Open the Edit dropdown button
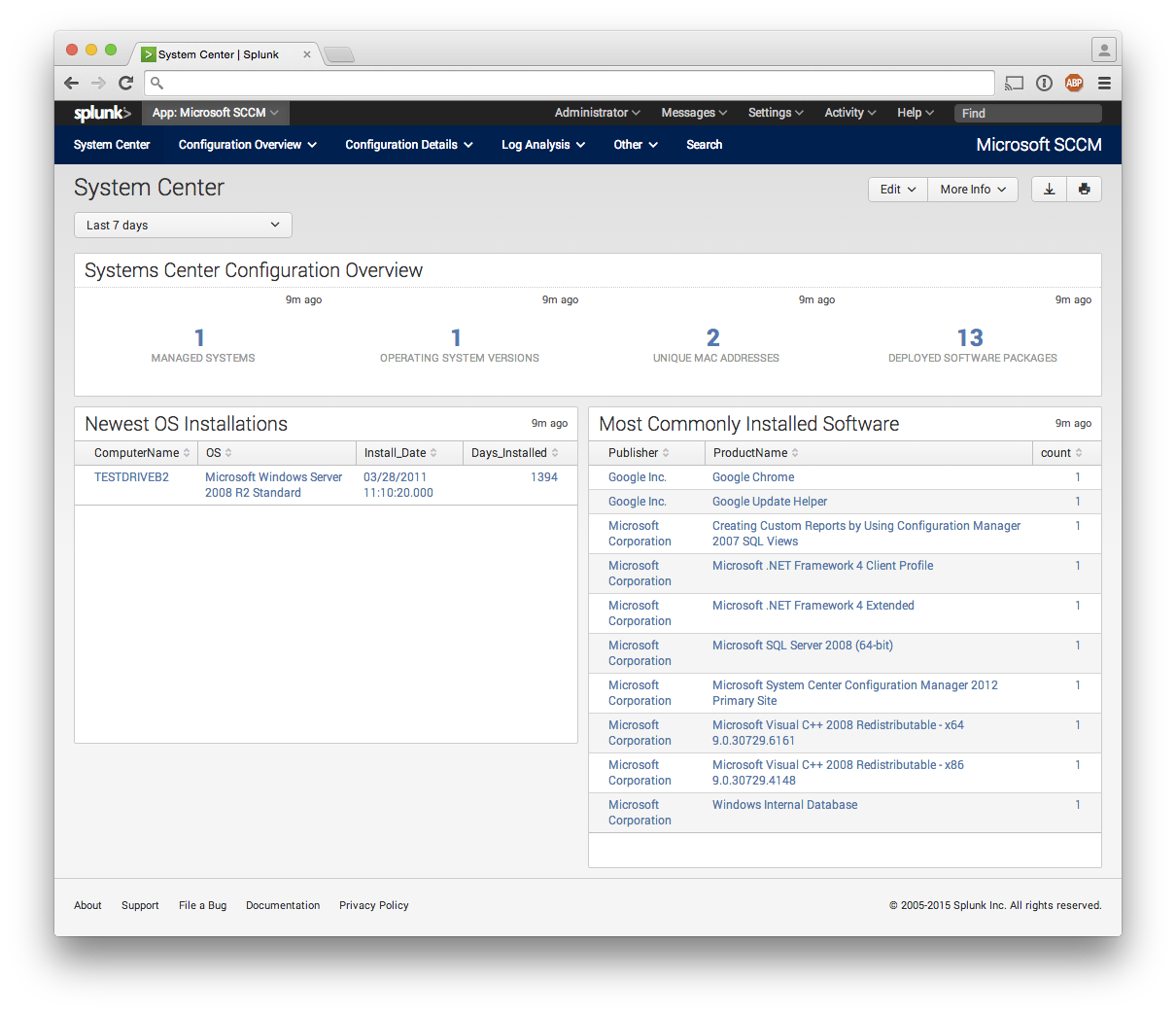 tap(898, 189)
